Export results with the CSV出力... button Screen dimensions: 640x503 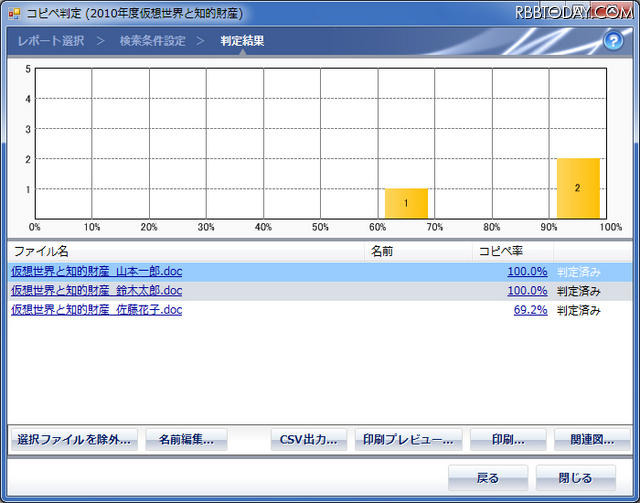(x=309, y=440)
